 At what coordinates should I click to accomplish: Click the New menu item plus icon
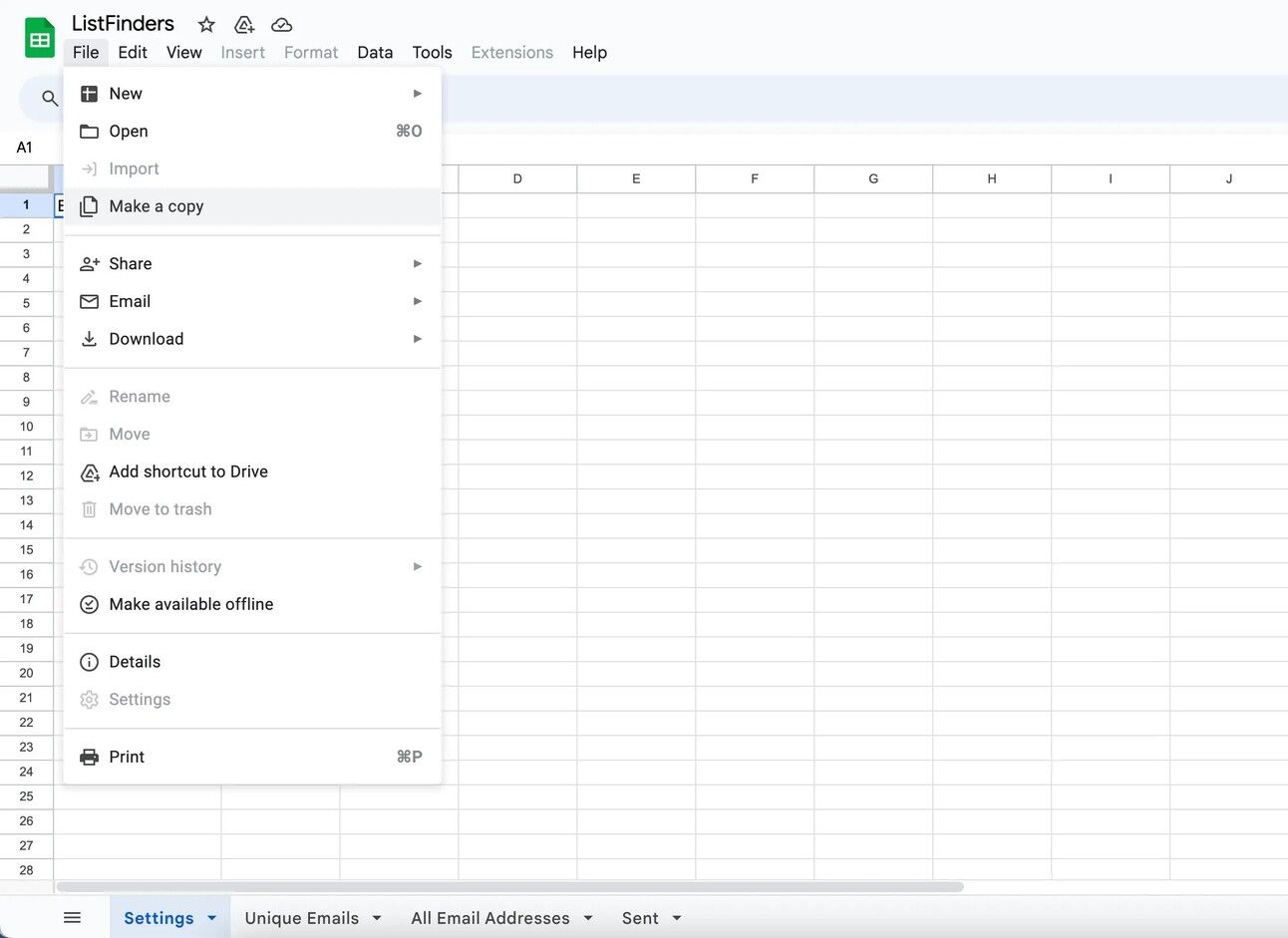coord(89,94)
